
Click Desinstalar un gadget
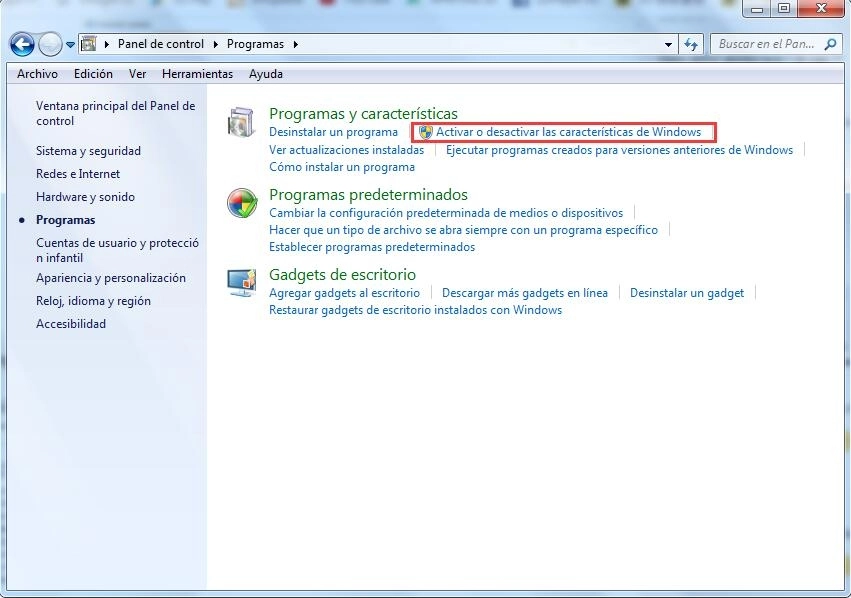click(687, 293)
